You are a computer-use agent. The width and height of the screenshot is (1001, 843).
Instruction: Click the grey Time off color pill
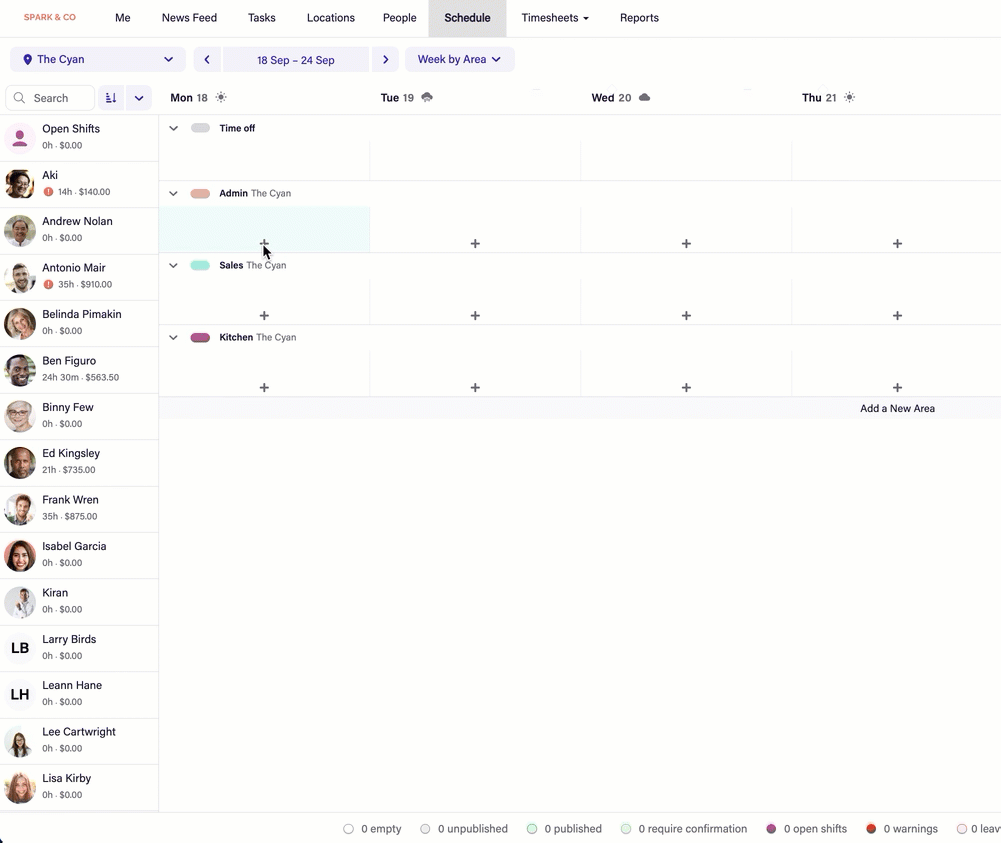pyautogui.click(x=200, y=128)
